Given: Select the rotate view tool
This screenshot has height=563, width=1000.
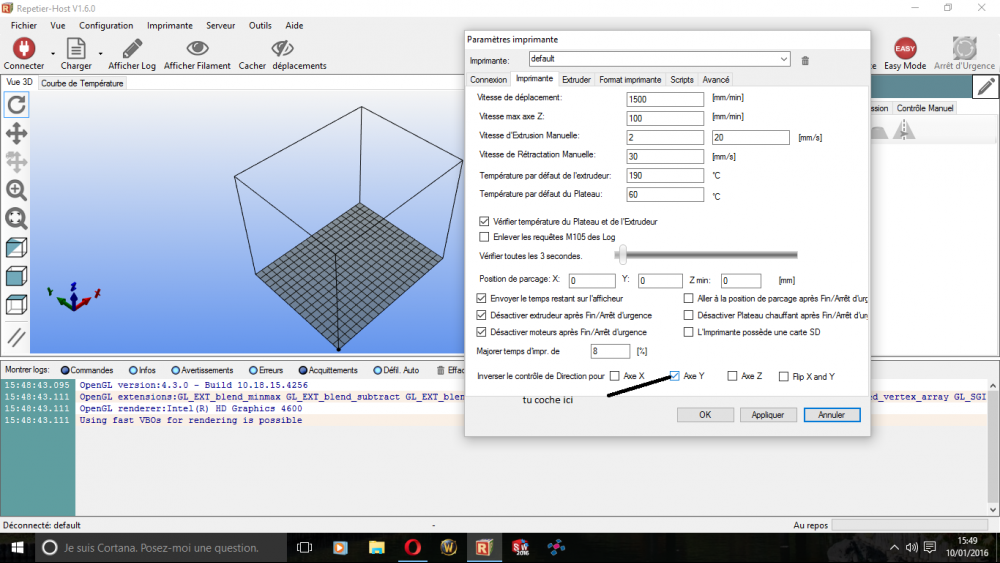Looking at the screenshot, I should point(17,105).
